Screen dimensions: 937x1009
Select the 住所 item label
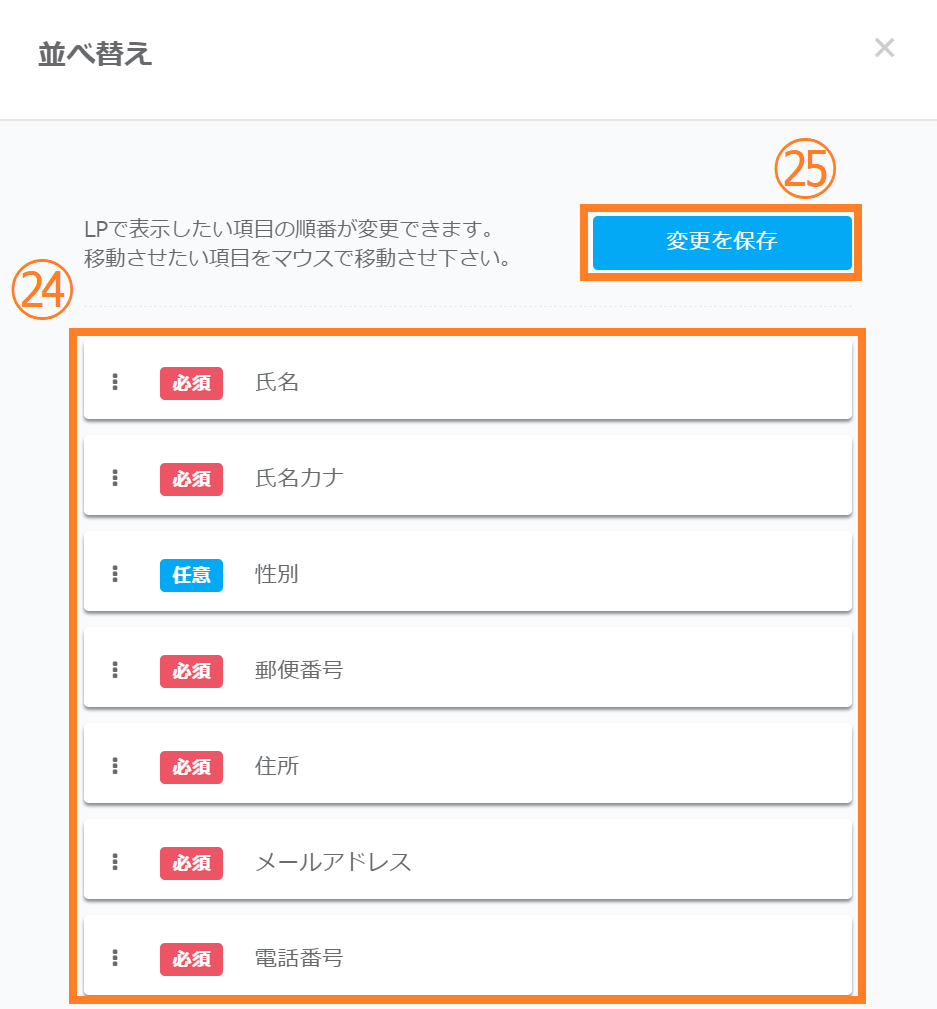pyautogui.click(x=277, y=766)
